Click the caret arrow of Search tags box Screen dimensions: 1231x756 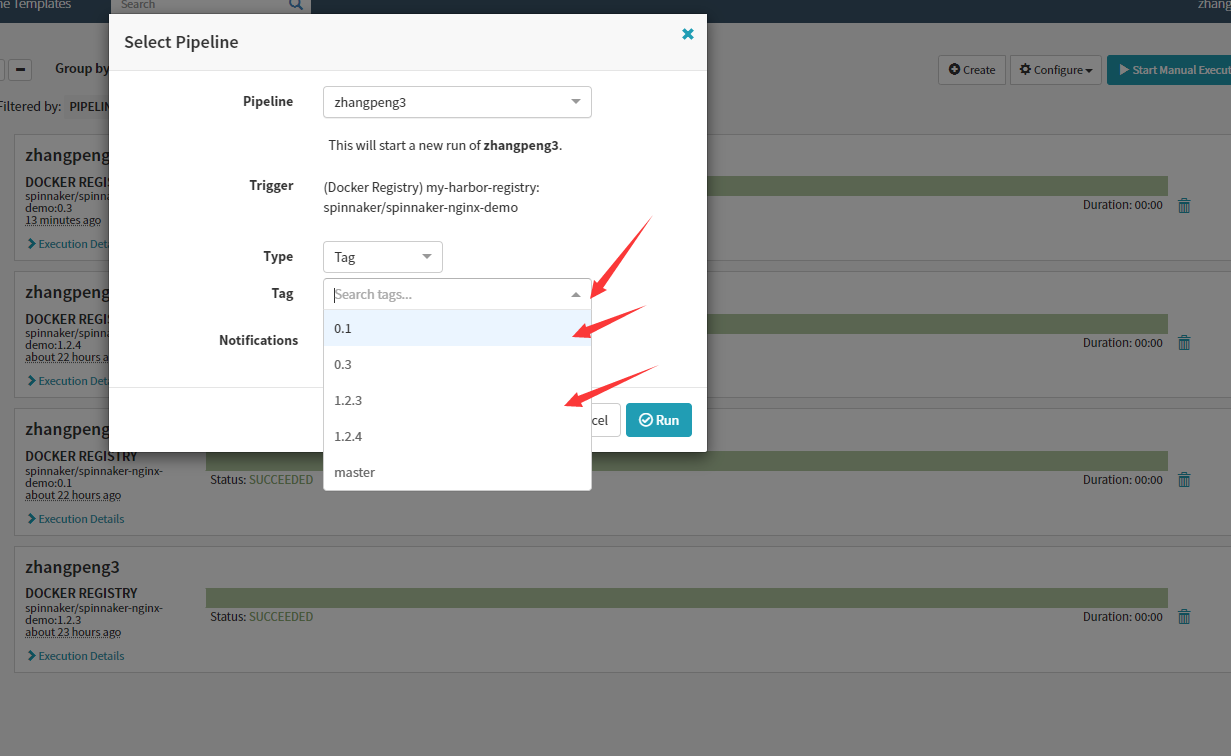[x=576, y=294]
